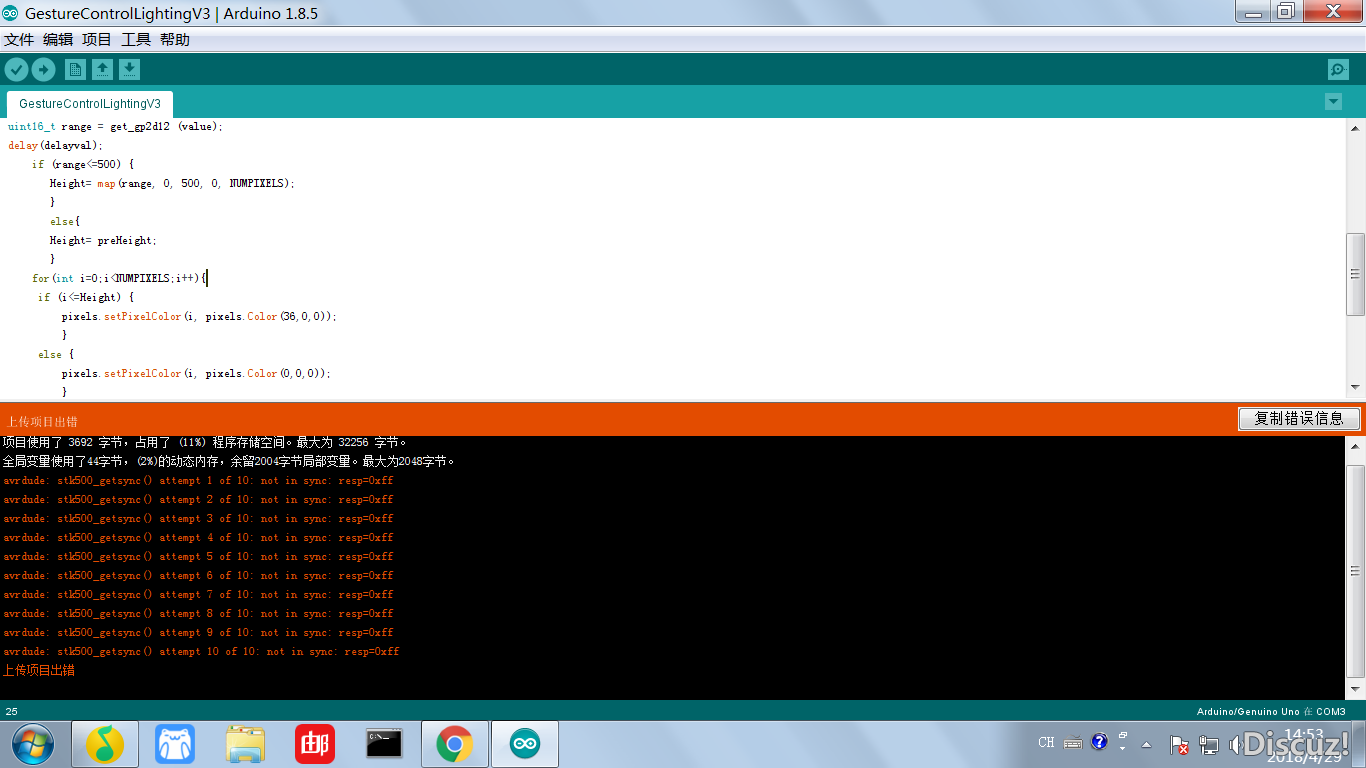Click the '全局变量使用了44字节' console line
This screenshot has height=768, width=1366.
tap(229, 461)
